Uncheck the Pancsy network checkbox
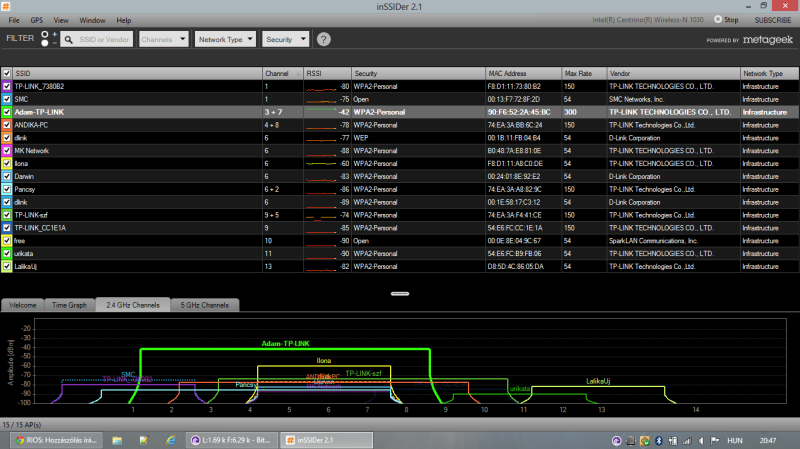Screen dimensions: 800x449 [7, 189]
